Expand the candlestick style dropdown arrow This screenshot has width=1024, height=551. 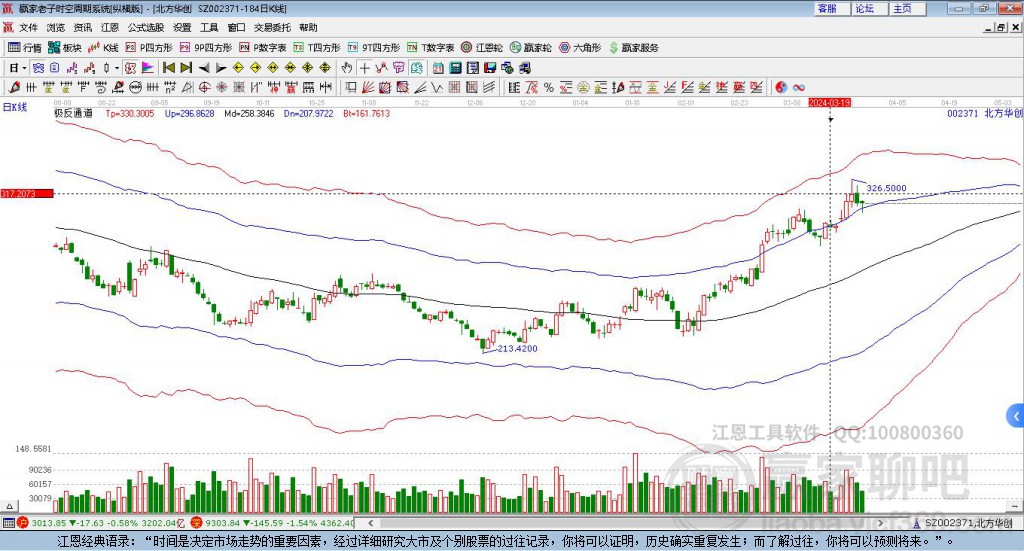pyautogui.click(x=117, y=68)
